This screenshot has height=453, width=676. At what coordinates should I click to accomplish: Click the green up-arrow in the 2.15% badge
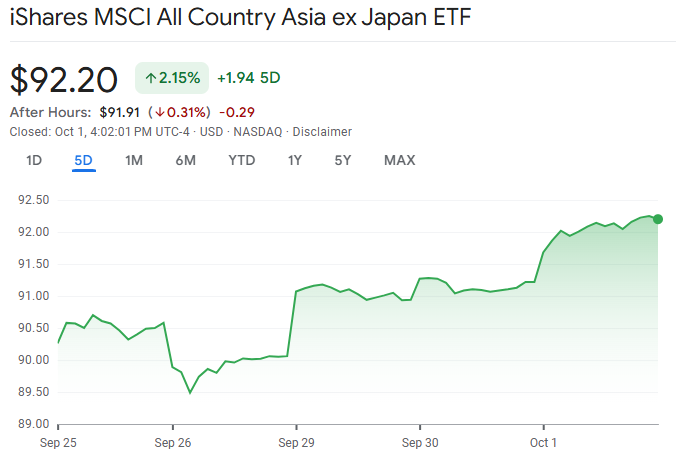point(151,77)
